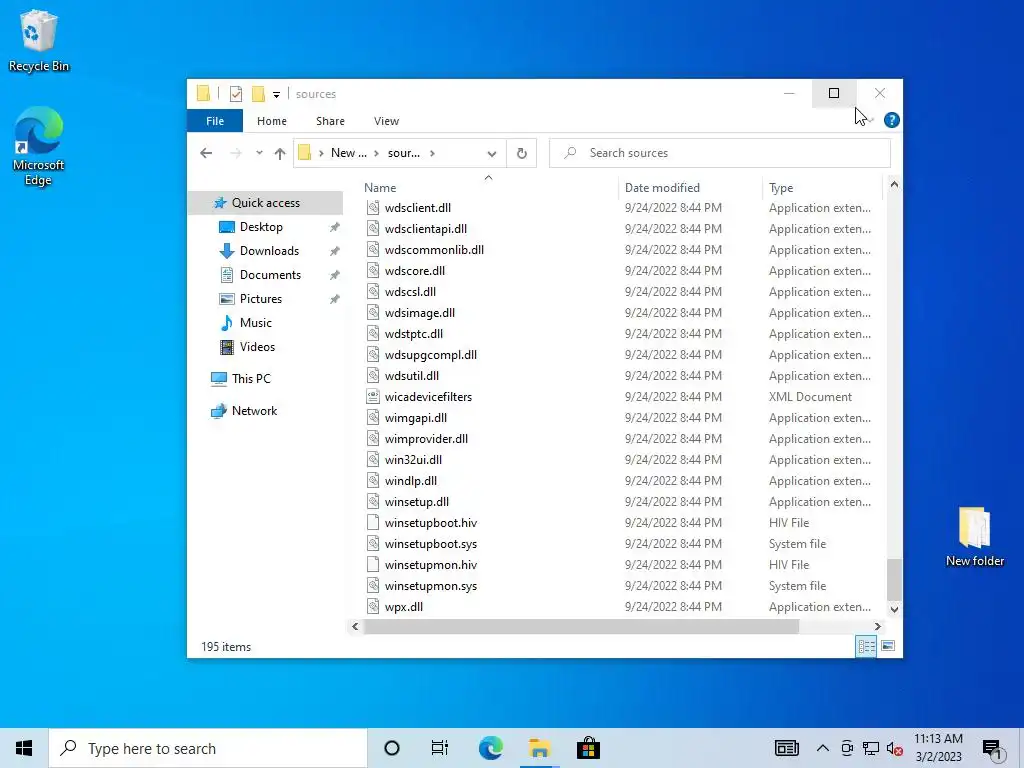This screenshot has height=768, width=1024.
Task: Select the wimgapi.dll file
Action: coord(416,418)
